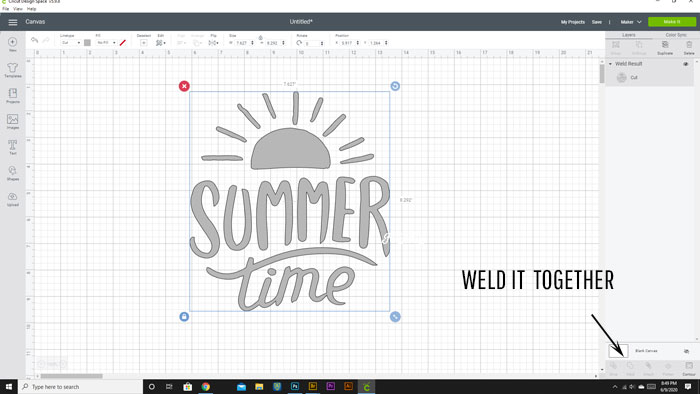Click the New project icon in sidebar
Viewport: 700px width, 394px height.
(12, 44)
